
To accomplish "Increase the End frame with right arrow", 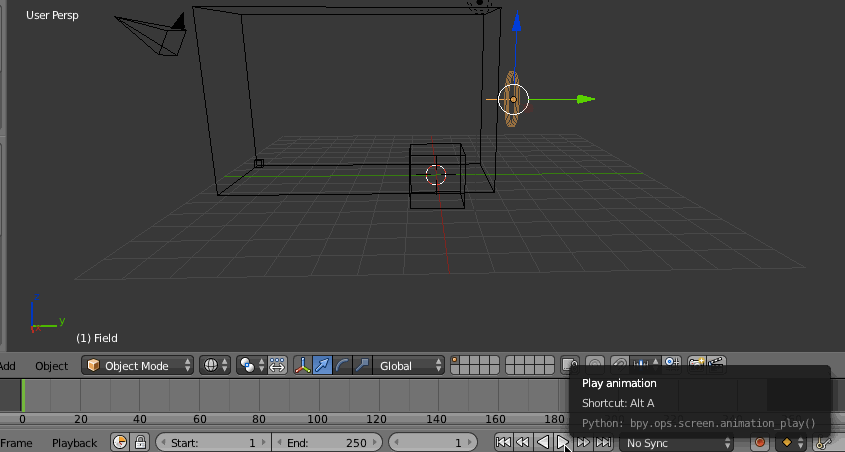I will 375,443.
